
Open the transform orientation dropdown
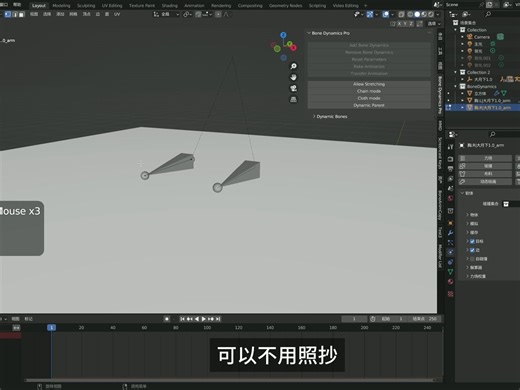166,14
